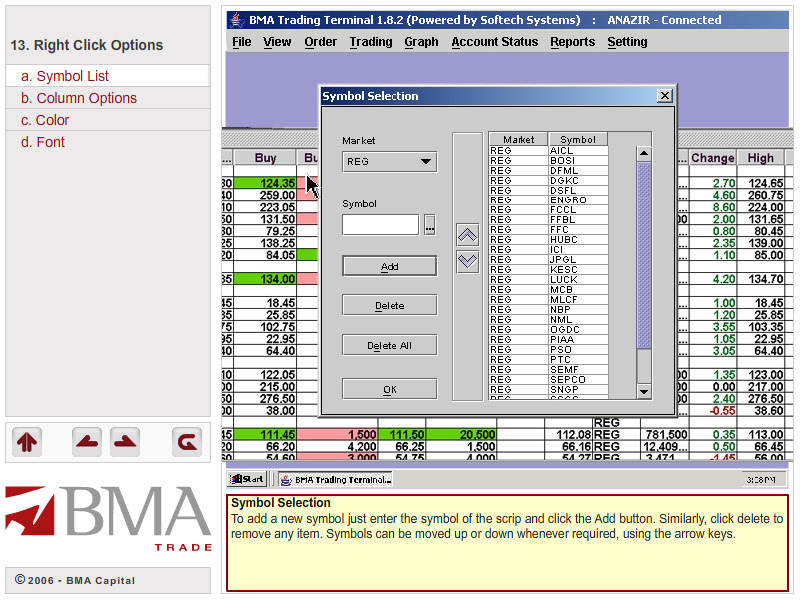This screenshot has height=600, width=800.
Task: Click the Market column header in symbol list
Action: click(x=518, y=139)
